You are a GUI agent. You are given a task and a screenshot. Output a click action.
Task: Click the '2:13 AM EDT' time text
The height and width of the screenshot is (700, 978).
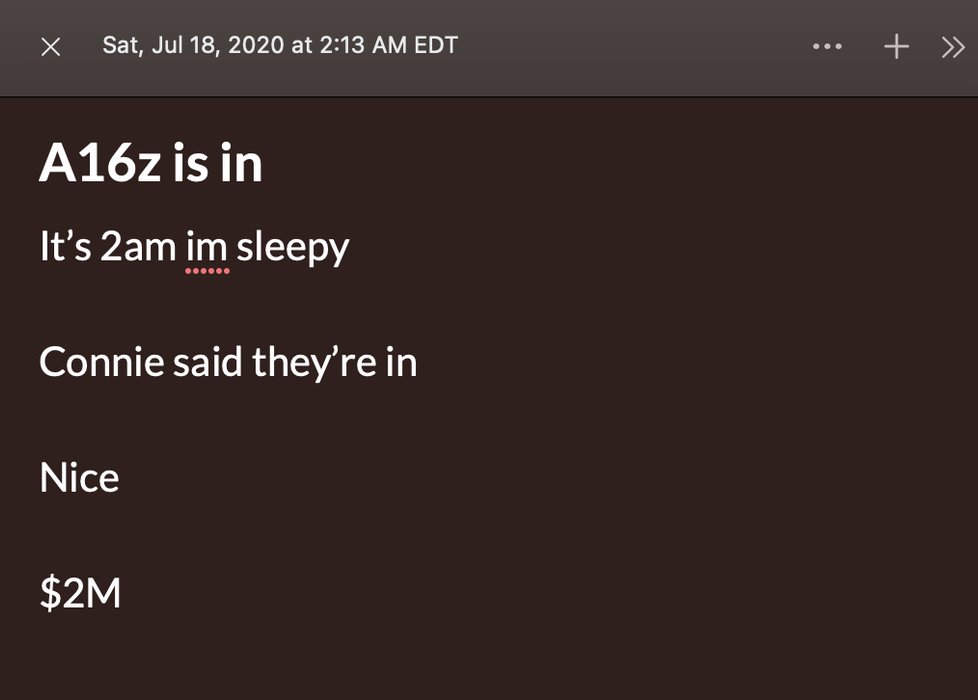point(389,45)
